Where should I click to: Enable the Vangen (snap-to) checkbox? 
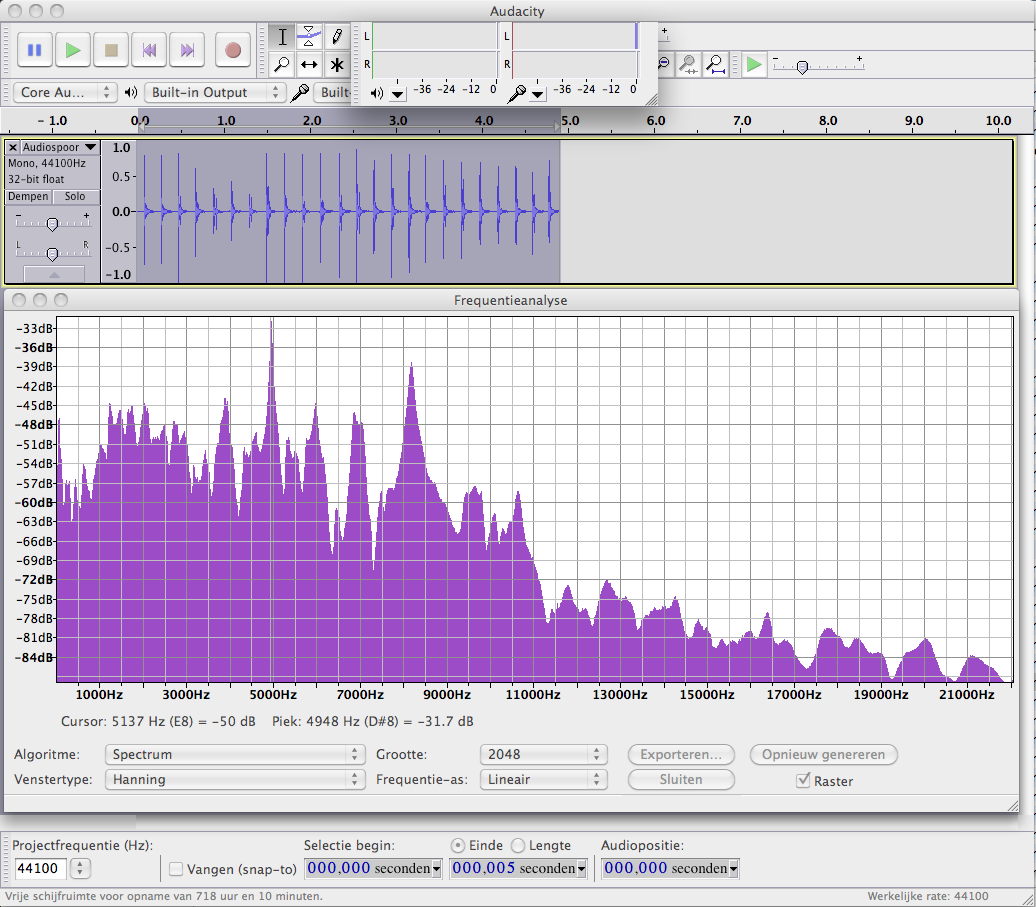click(x=176, y=869)
